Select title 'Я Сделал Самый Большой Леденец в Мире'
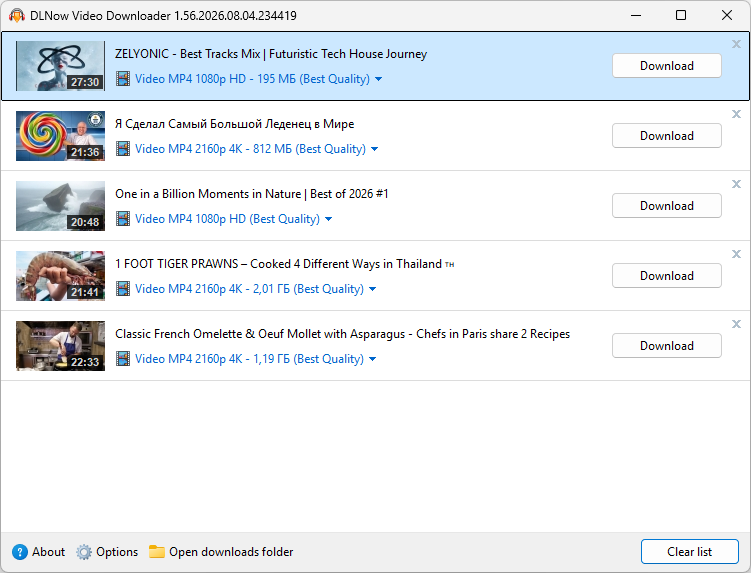This screenshot has width=751, height=573. (235, 124)
